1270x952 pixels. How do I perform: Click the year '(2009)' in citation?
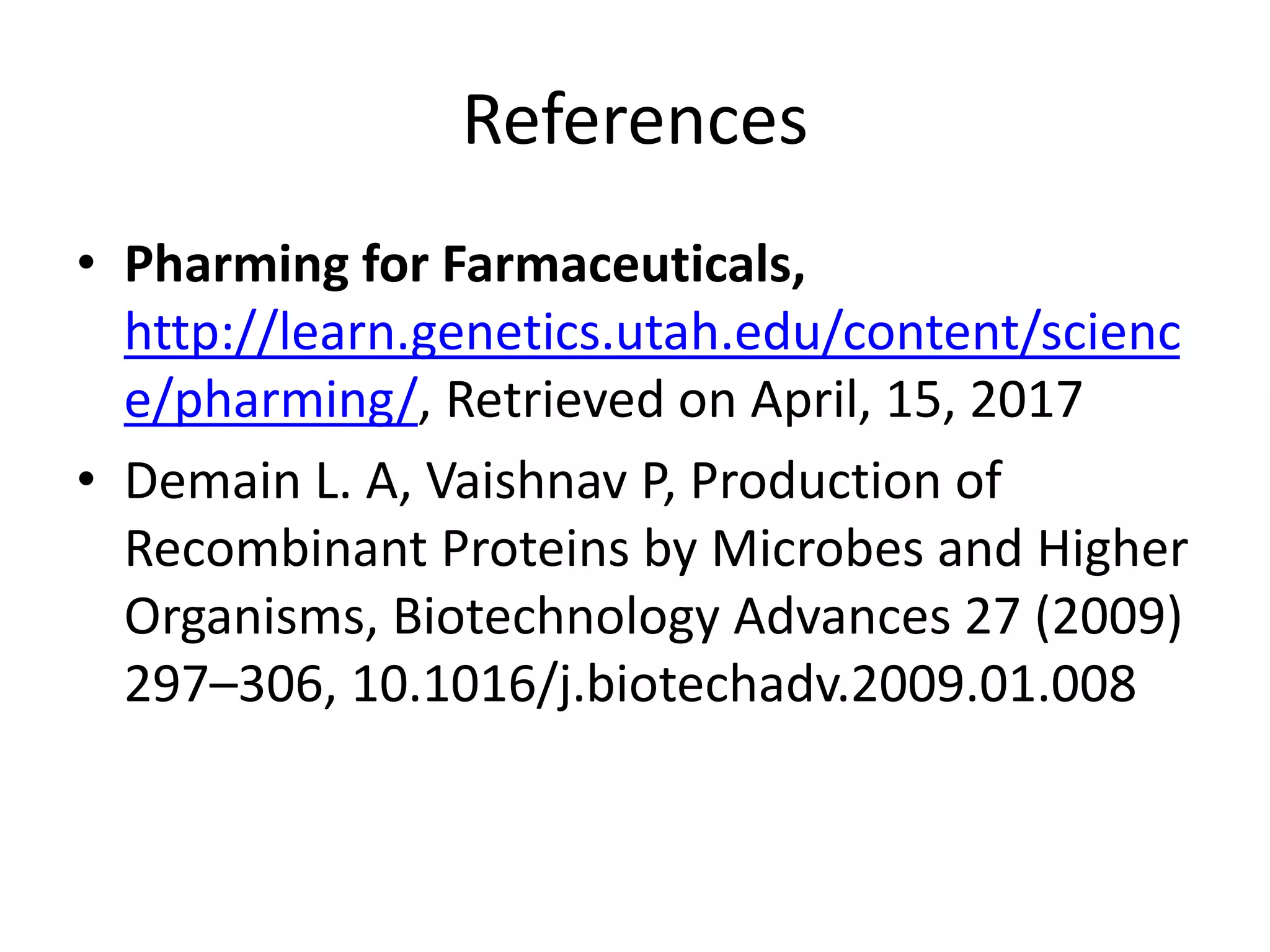[x=1108, y=617]
